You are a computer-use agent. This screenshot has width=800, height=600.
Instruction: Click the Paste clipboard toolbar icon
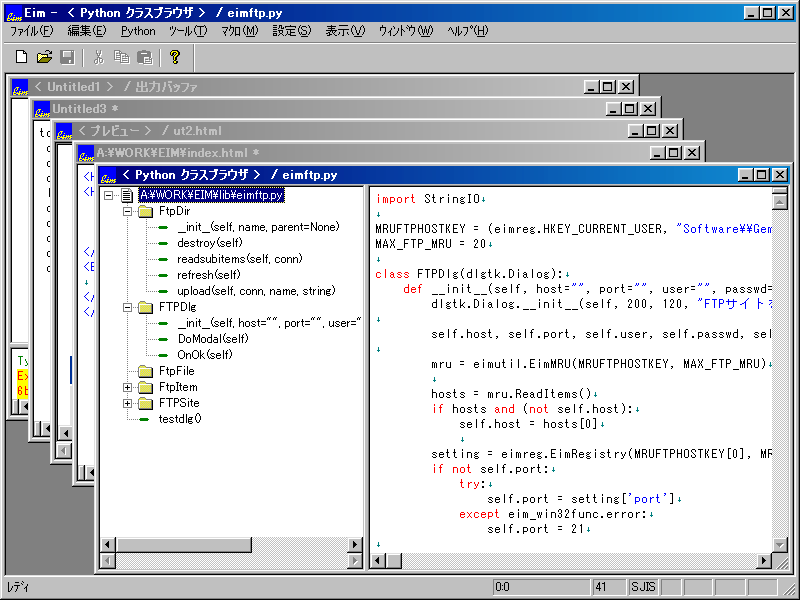(145, 57)
